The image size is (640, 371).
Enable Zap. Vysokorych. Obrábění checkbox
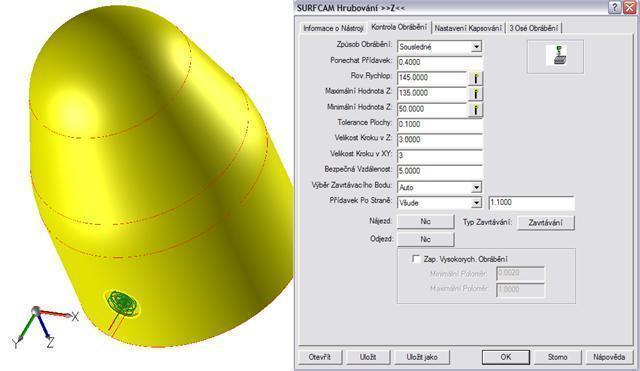click(416, 259)
